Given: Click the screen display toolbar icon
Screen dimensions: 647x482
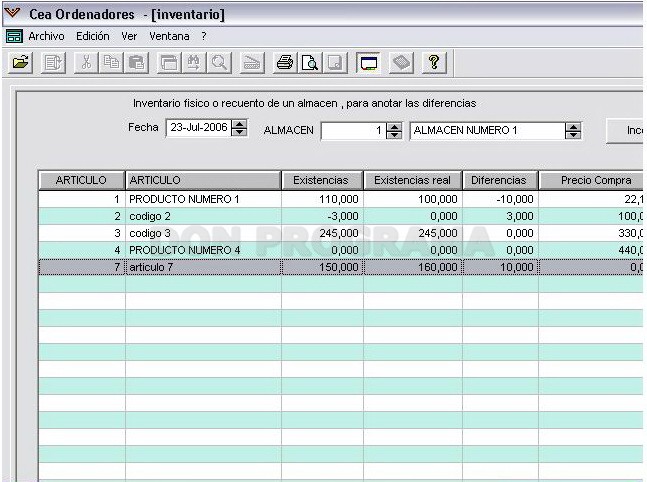Looking at the screenshot, I should (x=368, y=63).
